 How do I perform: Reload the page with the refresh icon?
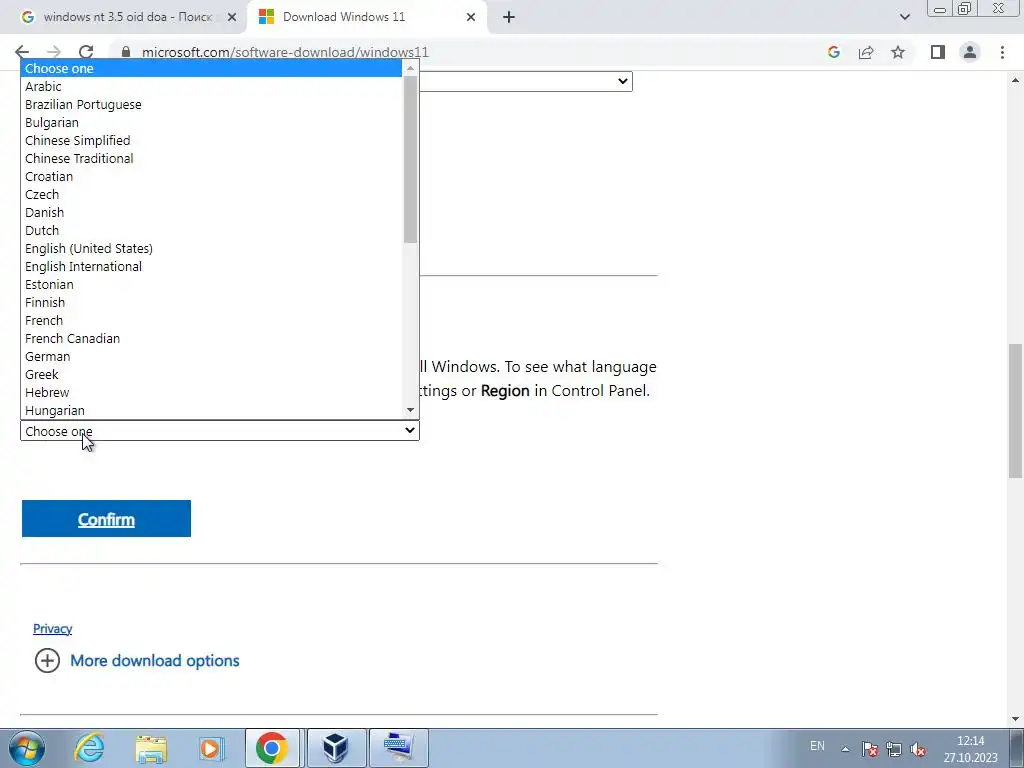[86, 52]
